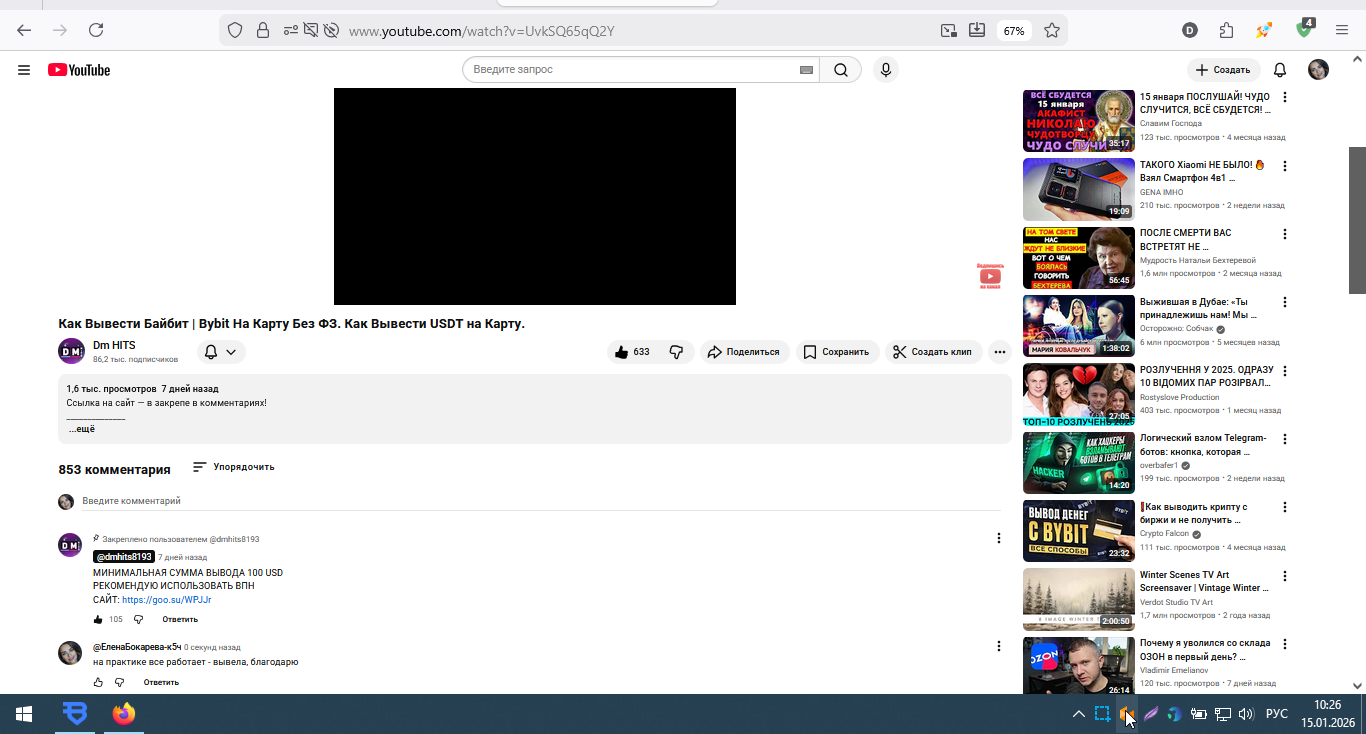Viewport: 1366px width, 734px height.
Task: Open more actions under the video
Action: [x=1000, y=352]
